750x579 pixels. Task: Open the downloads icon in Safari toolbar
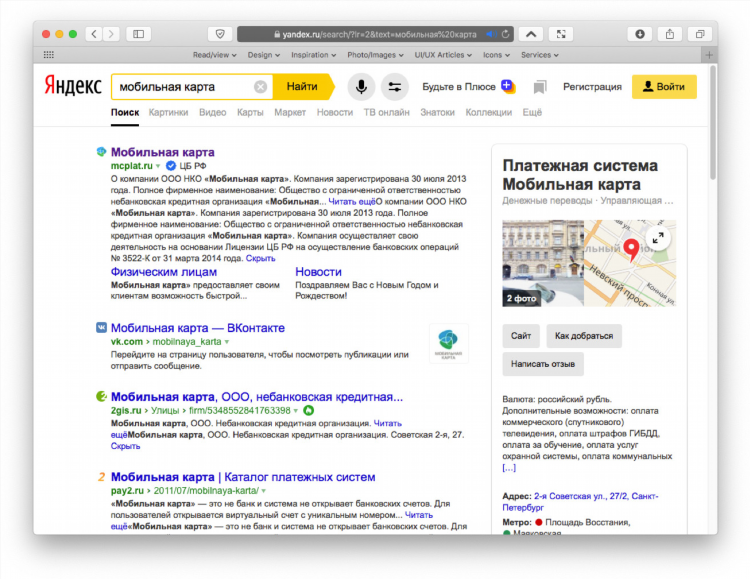click(x=640, y=34)
